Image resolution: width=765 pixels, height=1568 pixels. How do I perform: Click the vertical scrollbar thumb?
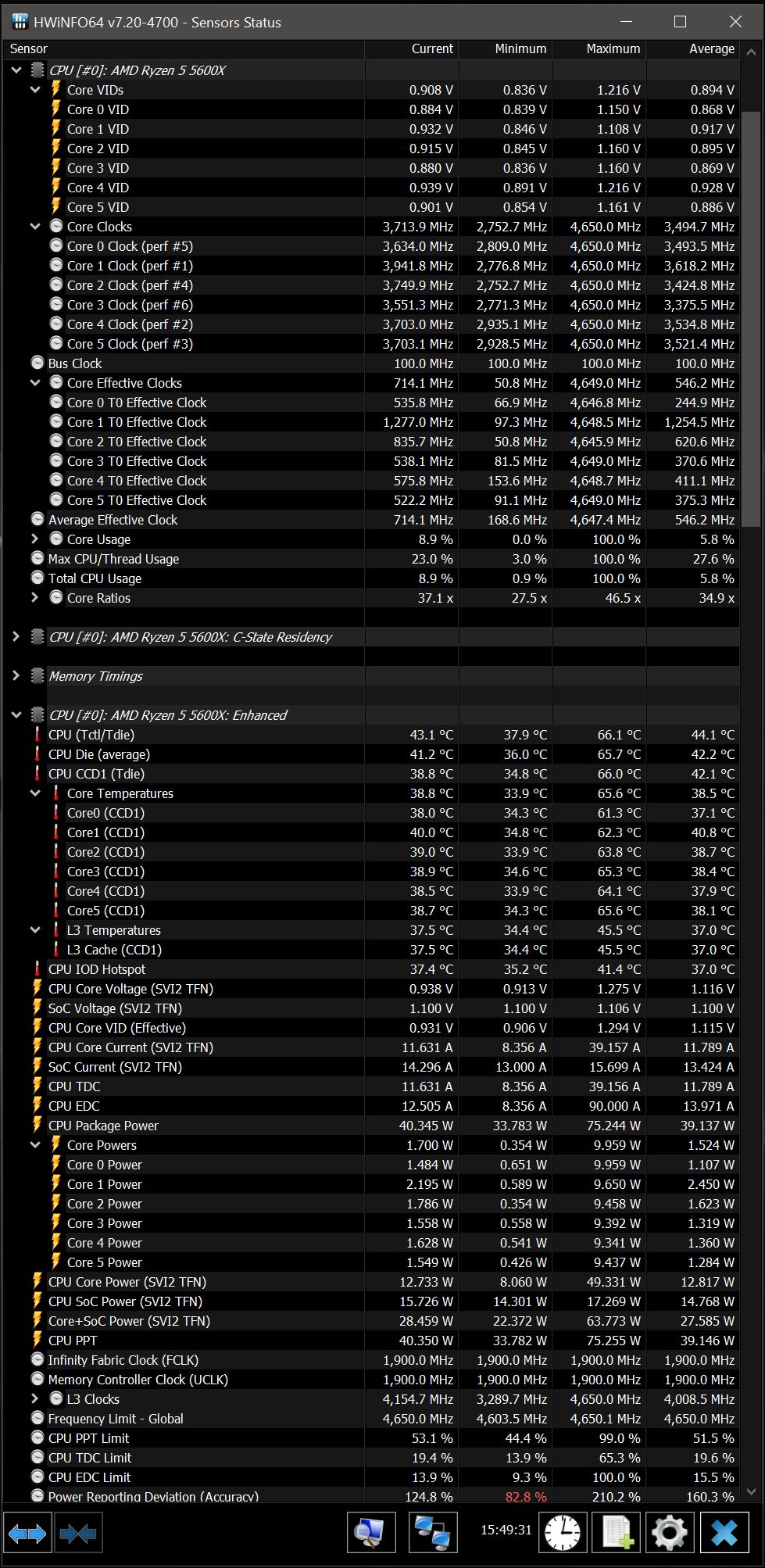point(751,313)
